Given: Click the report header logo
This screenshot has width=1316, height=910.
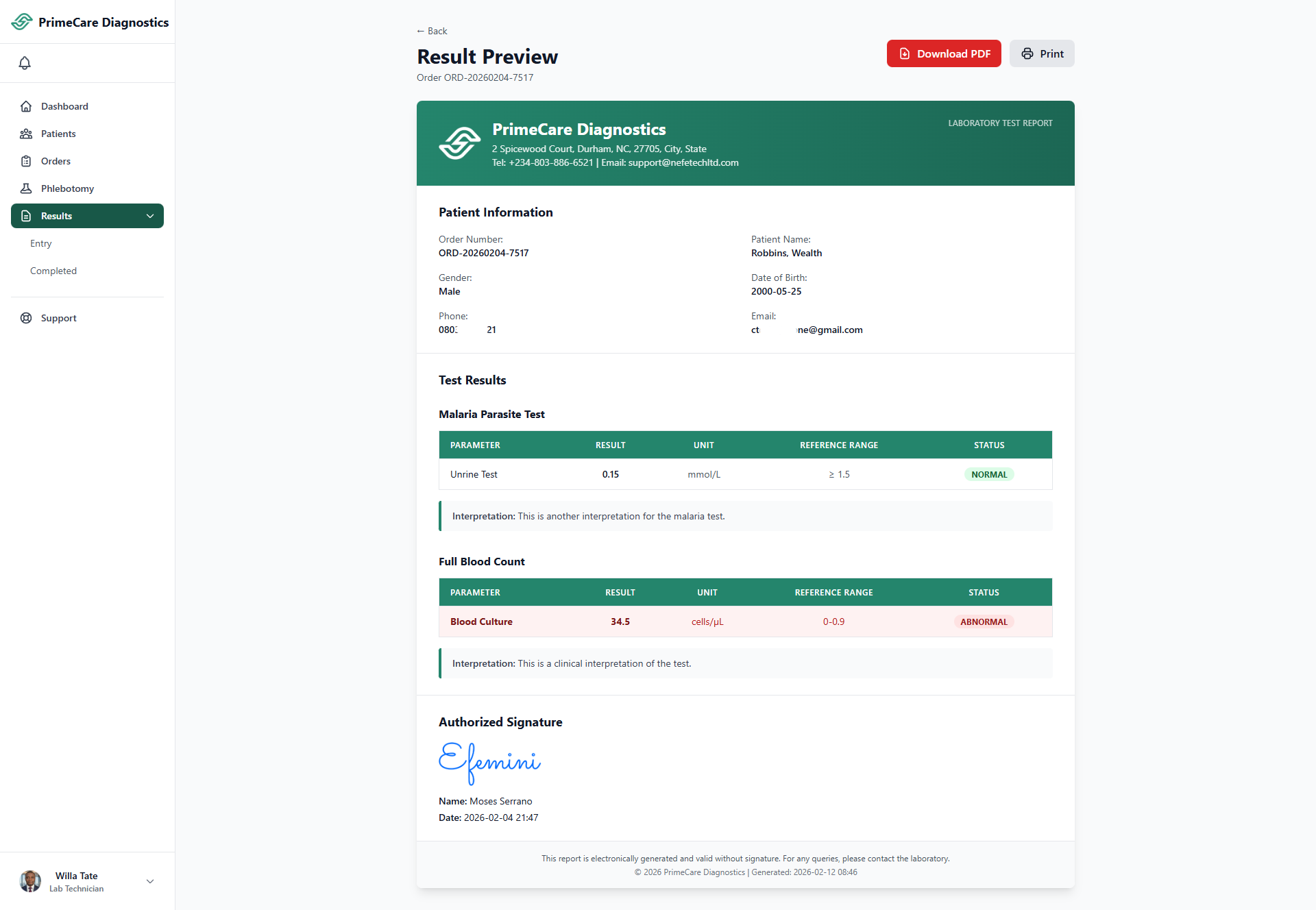Looking at the screenshot, I should pos(459,143).
